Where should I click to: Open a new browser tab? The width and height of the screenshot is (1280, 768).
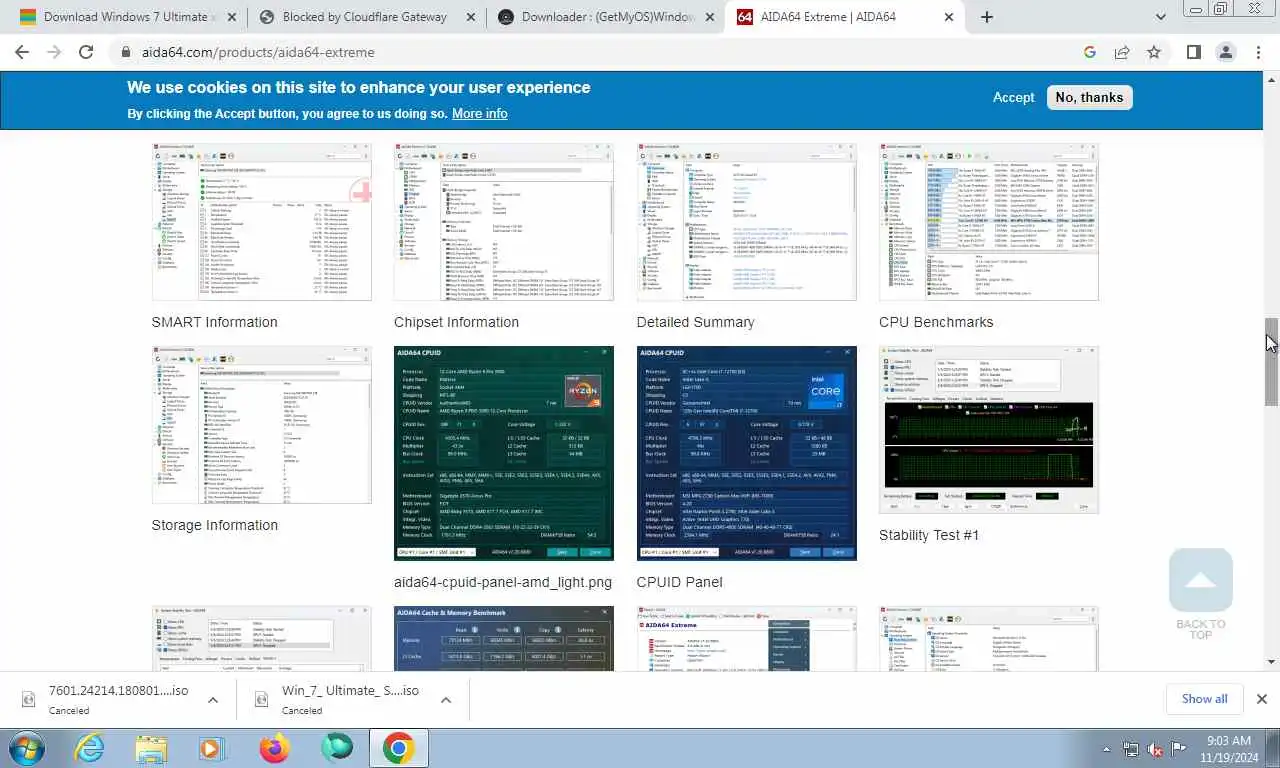tap(987, 17)
